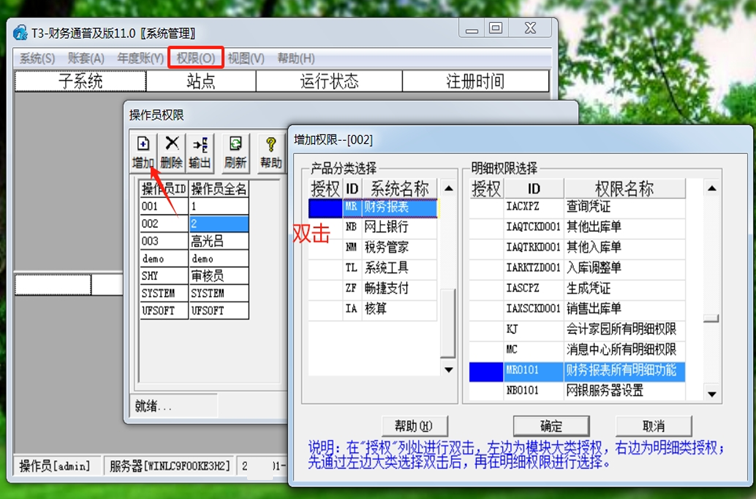
Task: Toggle 授权 cell for 网上银行 row
Action: [x=325, y=227]
